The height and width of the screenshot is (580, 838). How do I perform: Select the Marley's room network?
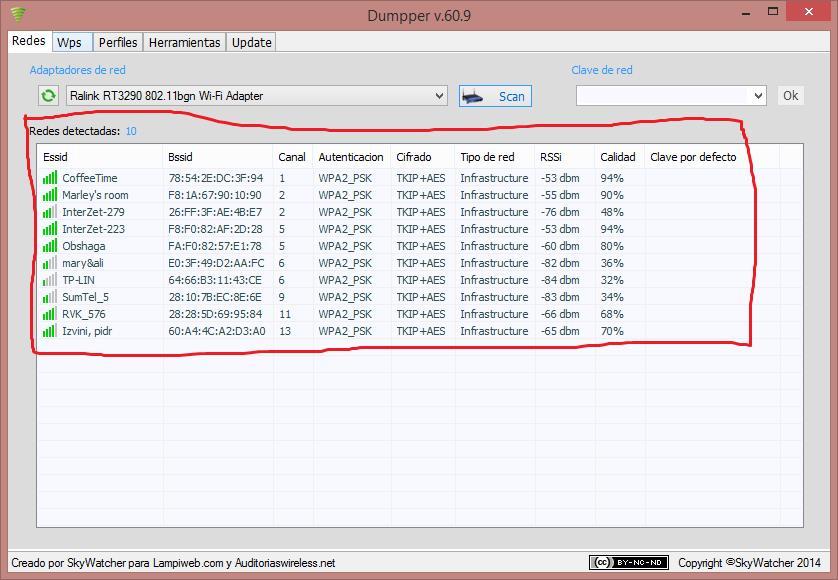click(x=95, y=195)
